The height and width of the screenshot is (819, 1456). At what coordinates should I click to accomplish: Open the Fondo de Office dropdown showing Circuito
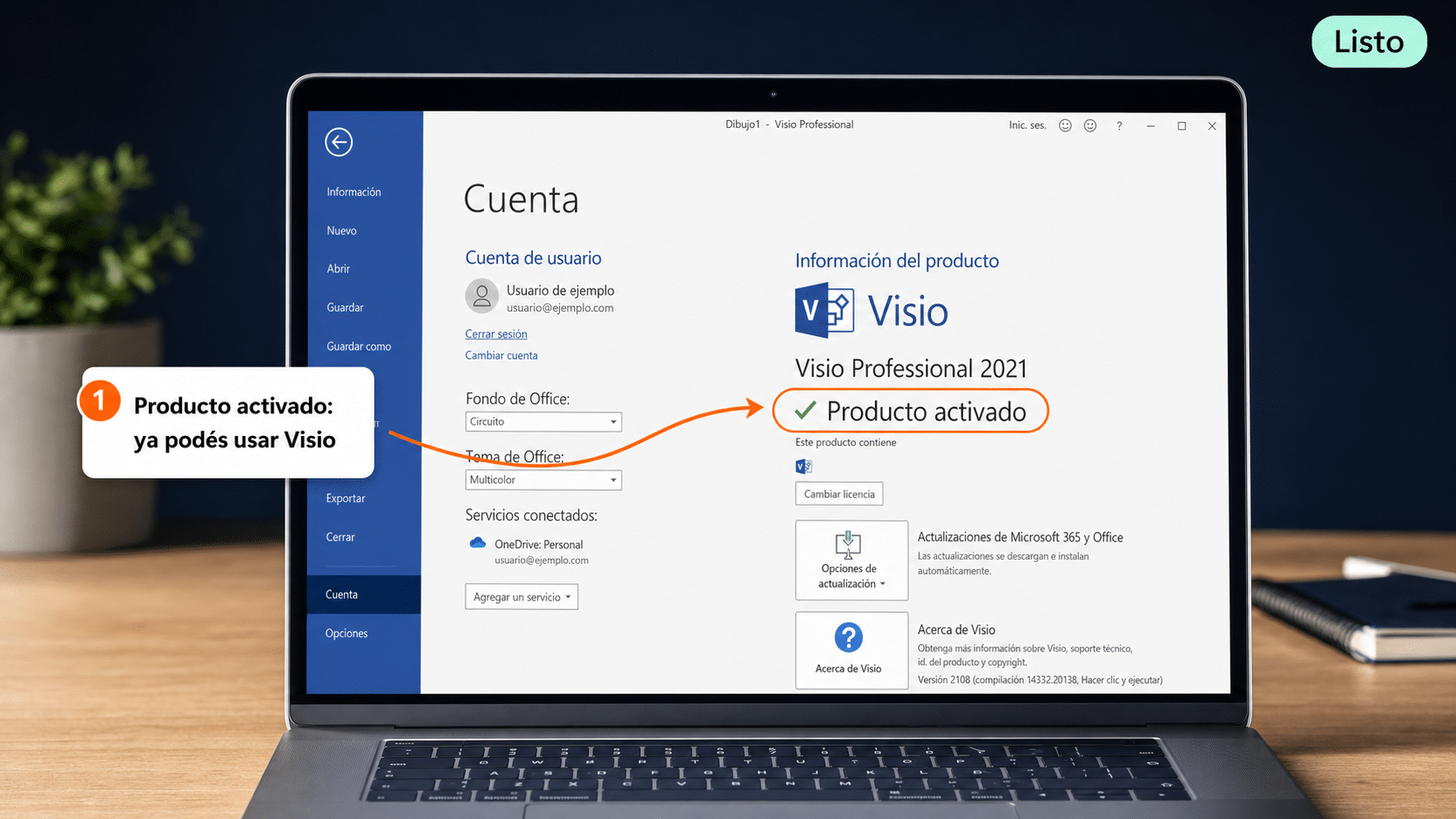click(543, 421)
